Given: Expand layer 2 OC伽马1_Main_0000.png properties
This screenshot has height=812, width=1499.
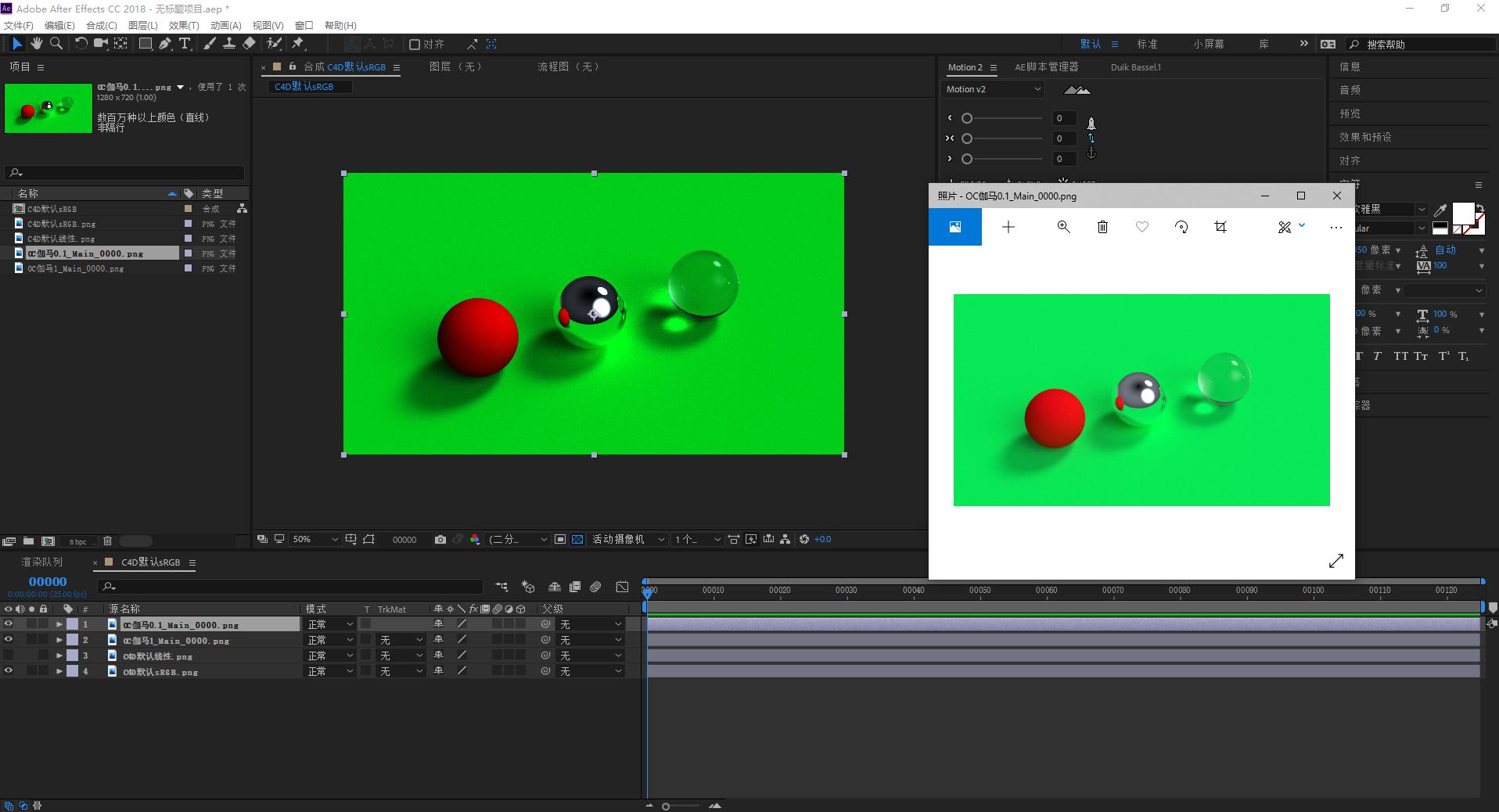Looking at the screenshot, I should tap(59, 641).
